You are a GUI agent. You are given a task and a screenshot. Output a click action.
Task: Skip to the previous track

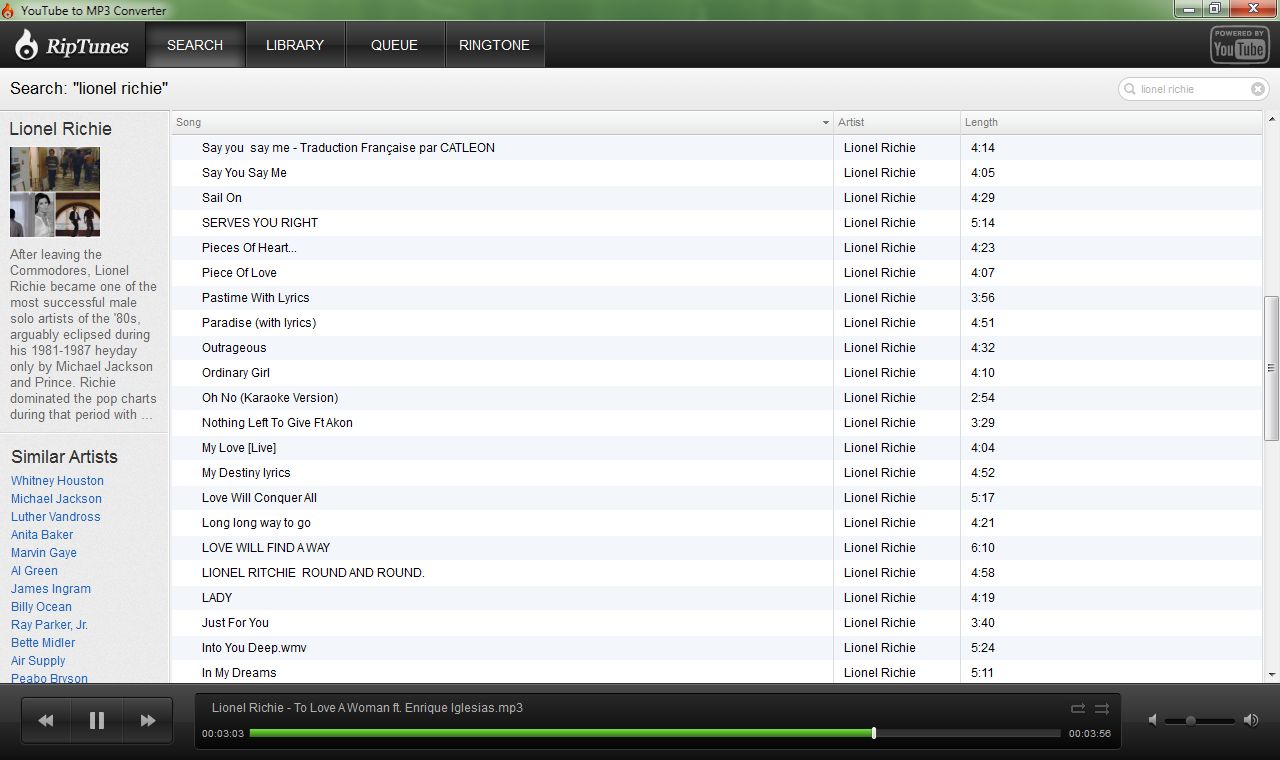click(x=46, y=720)
